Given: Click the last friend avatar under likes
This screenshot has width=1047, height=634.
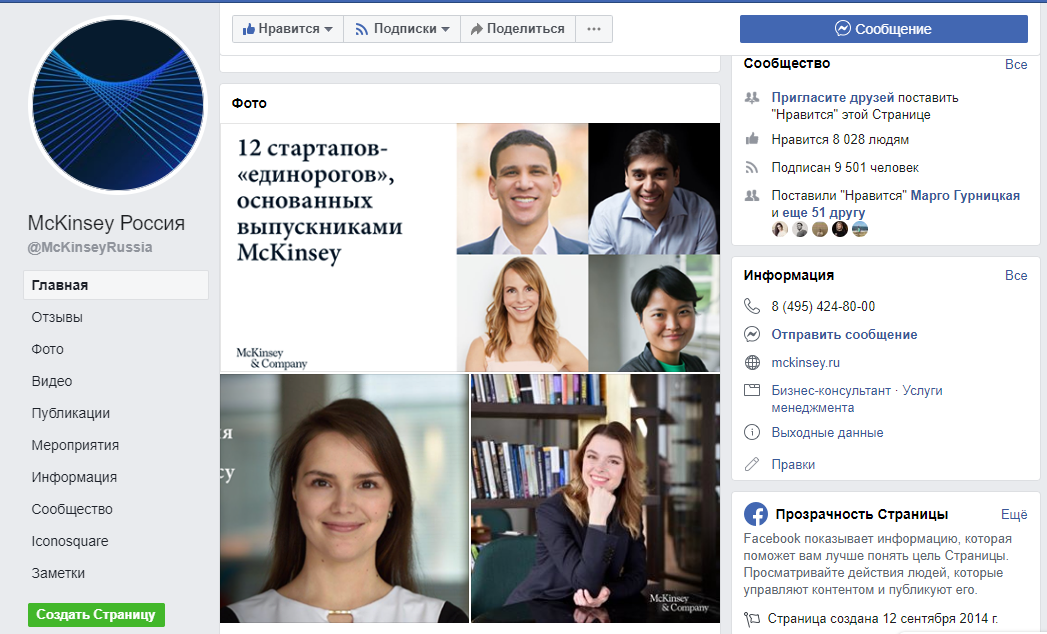Looking at the screenshot, I should tap(860, 229).
